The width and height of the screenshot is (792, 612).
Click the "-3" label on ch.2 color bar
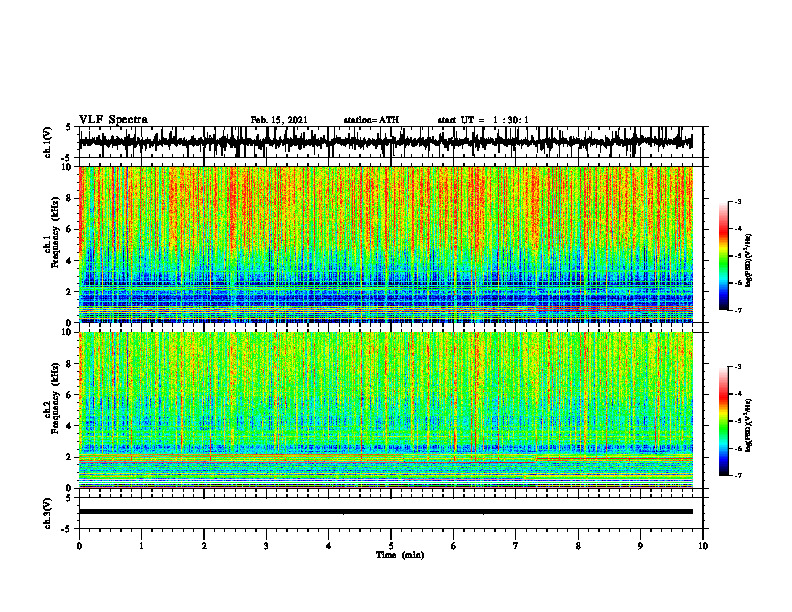tap(737, 367)
